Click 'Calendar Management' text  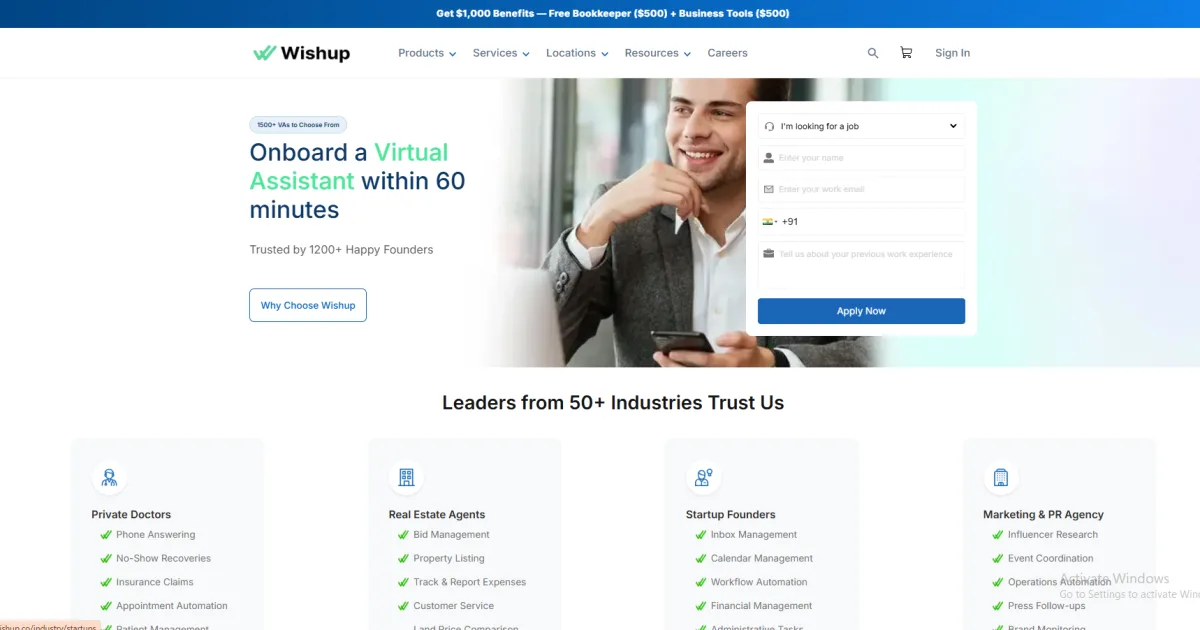point(762,559)
